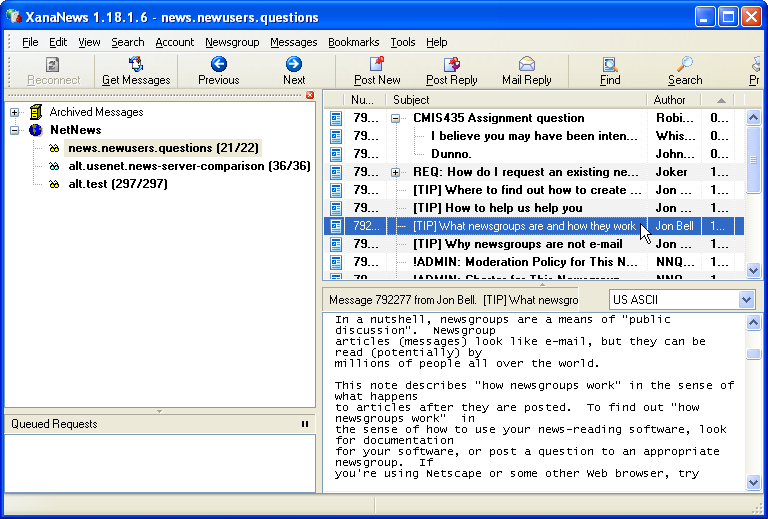The height and width of the screenshot is (519, 768).
Task: Open the Find toolbar tool
Action: pyautogui.click(x=610, y=65)
